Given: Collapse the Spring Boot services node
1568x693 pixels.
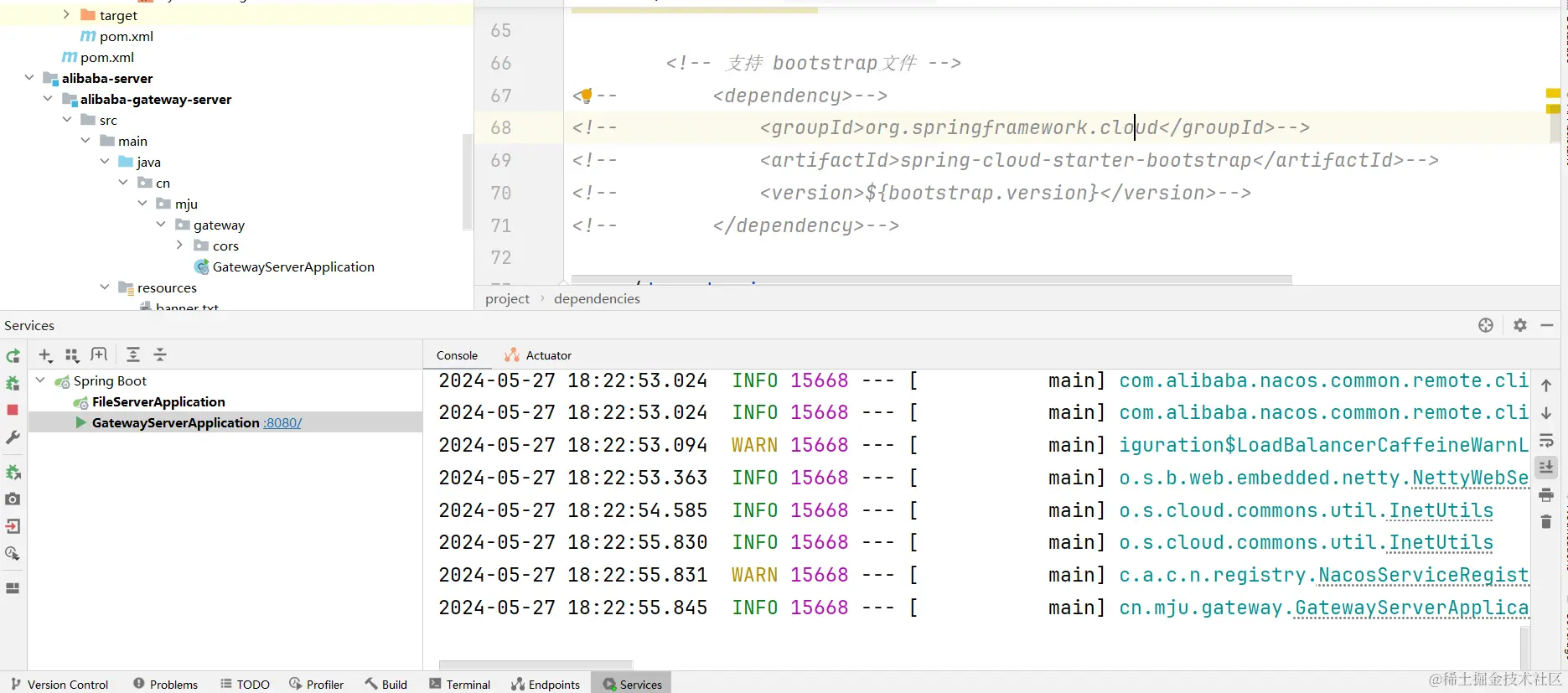Looking at the screenshot, I should click(x=40, y=380).
